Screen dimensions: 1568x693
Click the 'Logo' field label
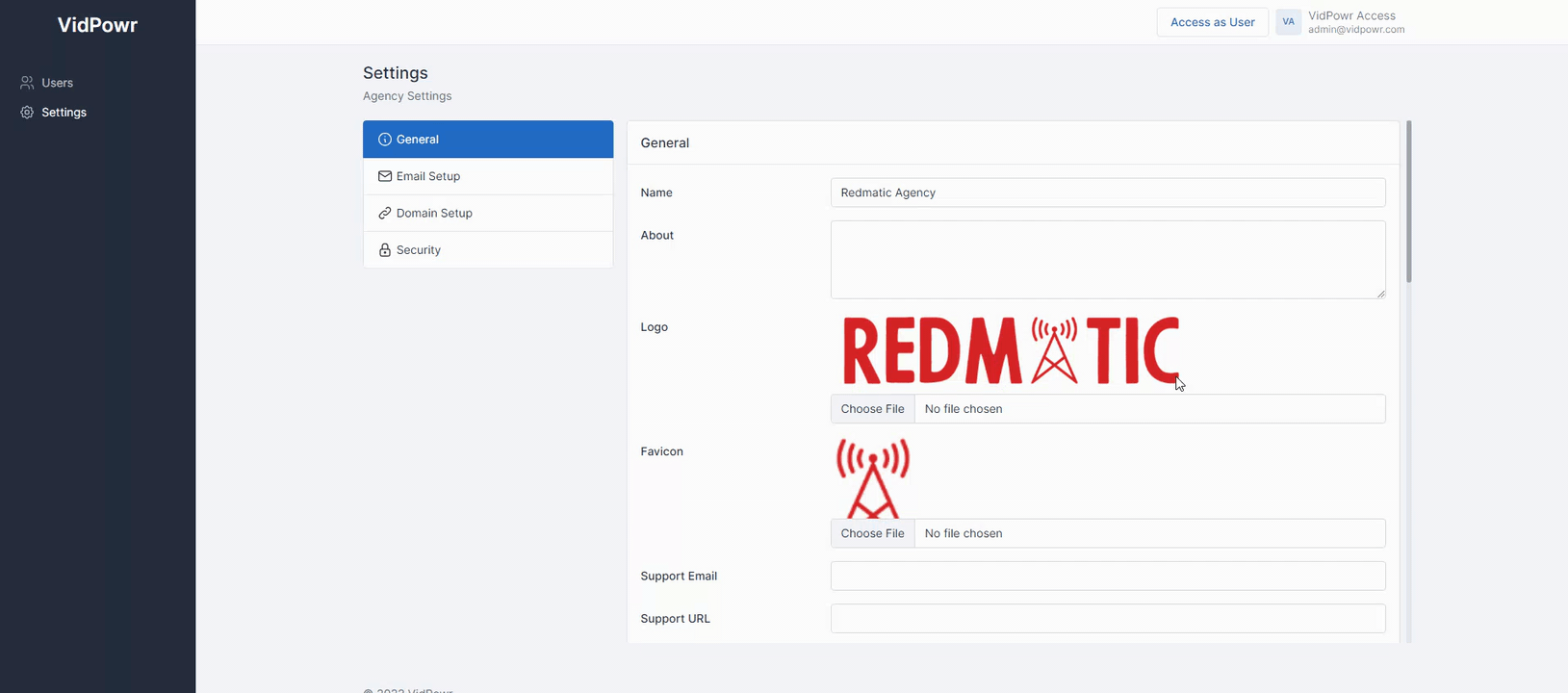coord(654,327)
